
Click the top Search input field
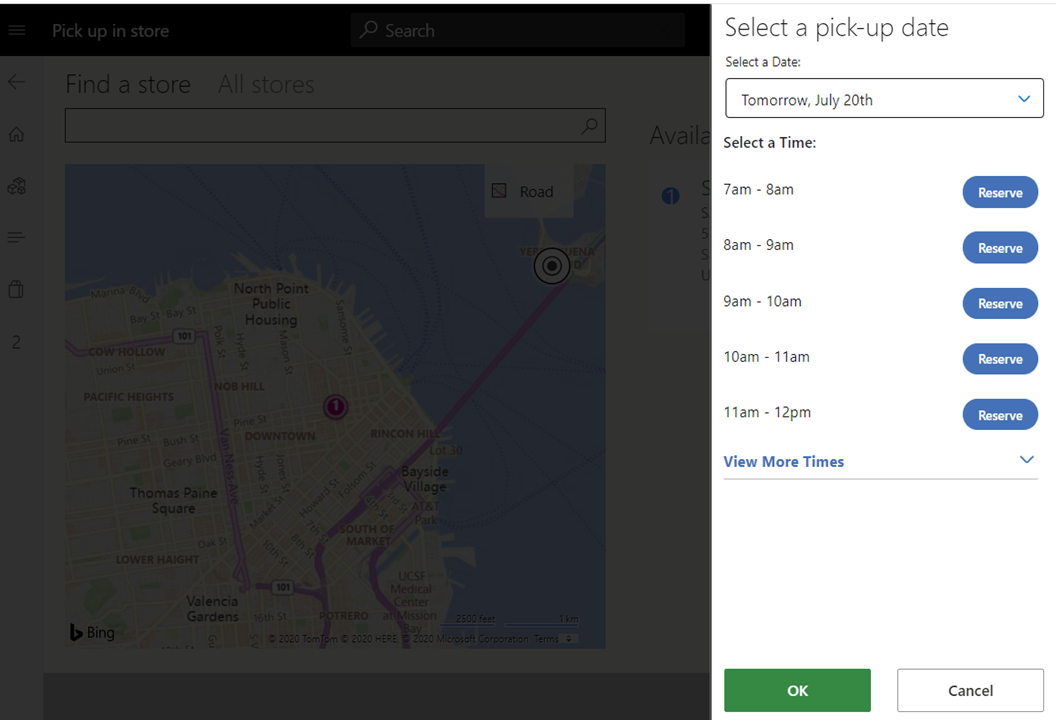pos(517,30)
